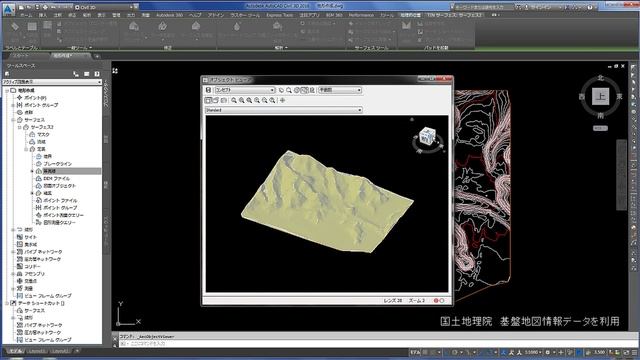Open the view direction dropdown in Object Viewer

340,90
